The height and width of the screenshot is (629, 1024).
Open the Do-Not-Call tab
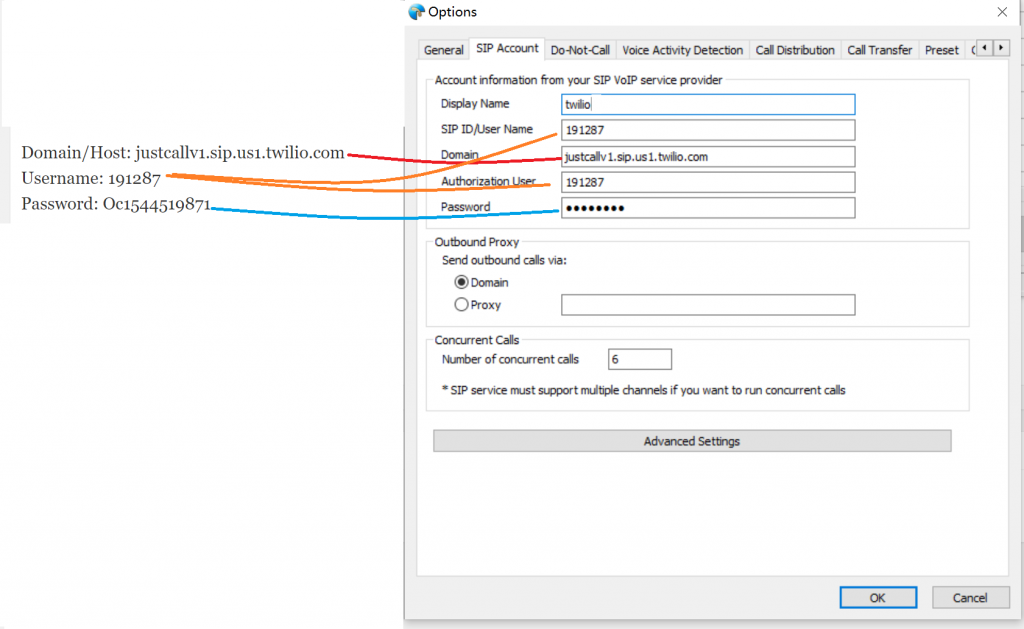[x=580, y=49]
